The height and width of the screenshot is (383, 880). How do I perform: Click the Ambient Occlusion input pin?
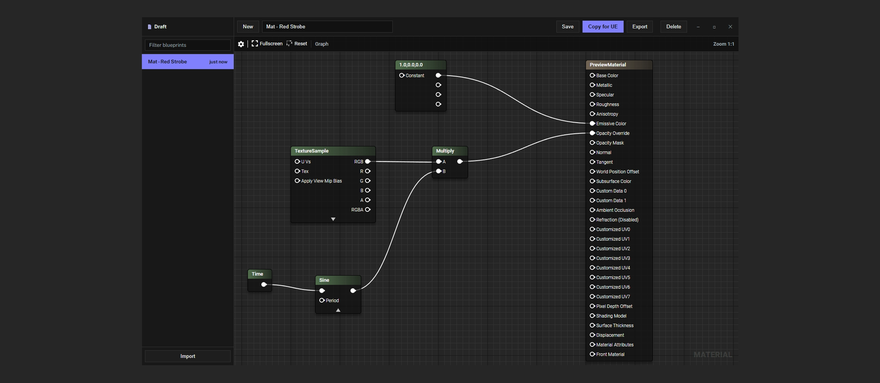[592, 210]
